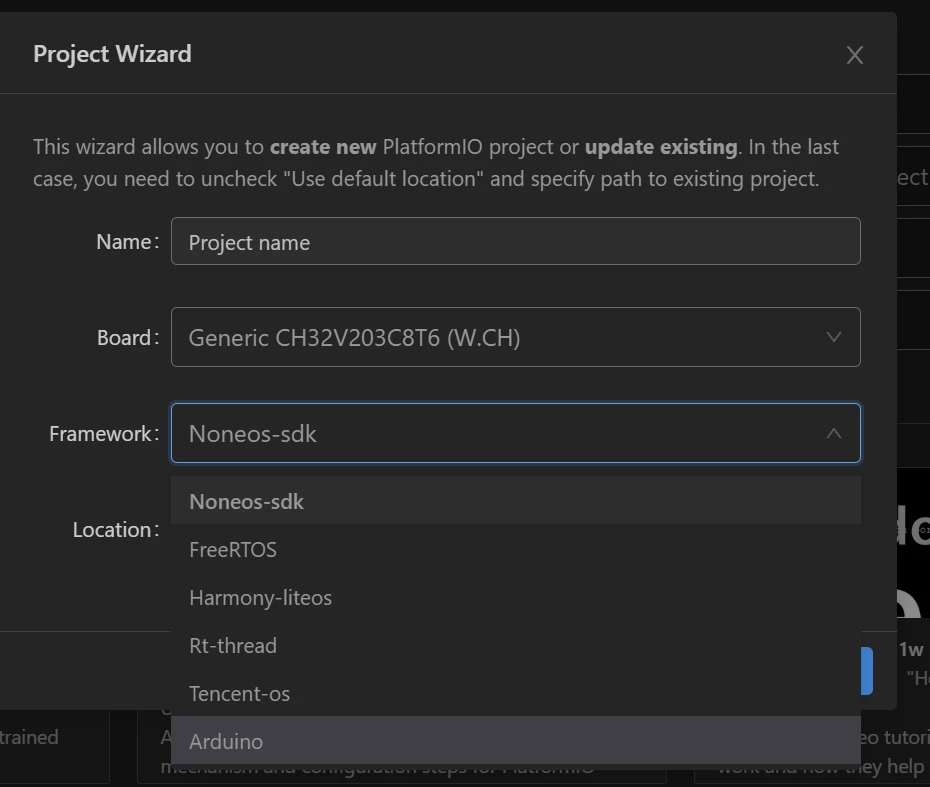This screenshot has height=787, width=930.
Task: Click the bold "create new" text
Action: pos(323,147)
